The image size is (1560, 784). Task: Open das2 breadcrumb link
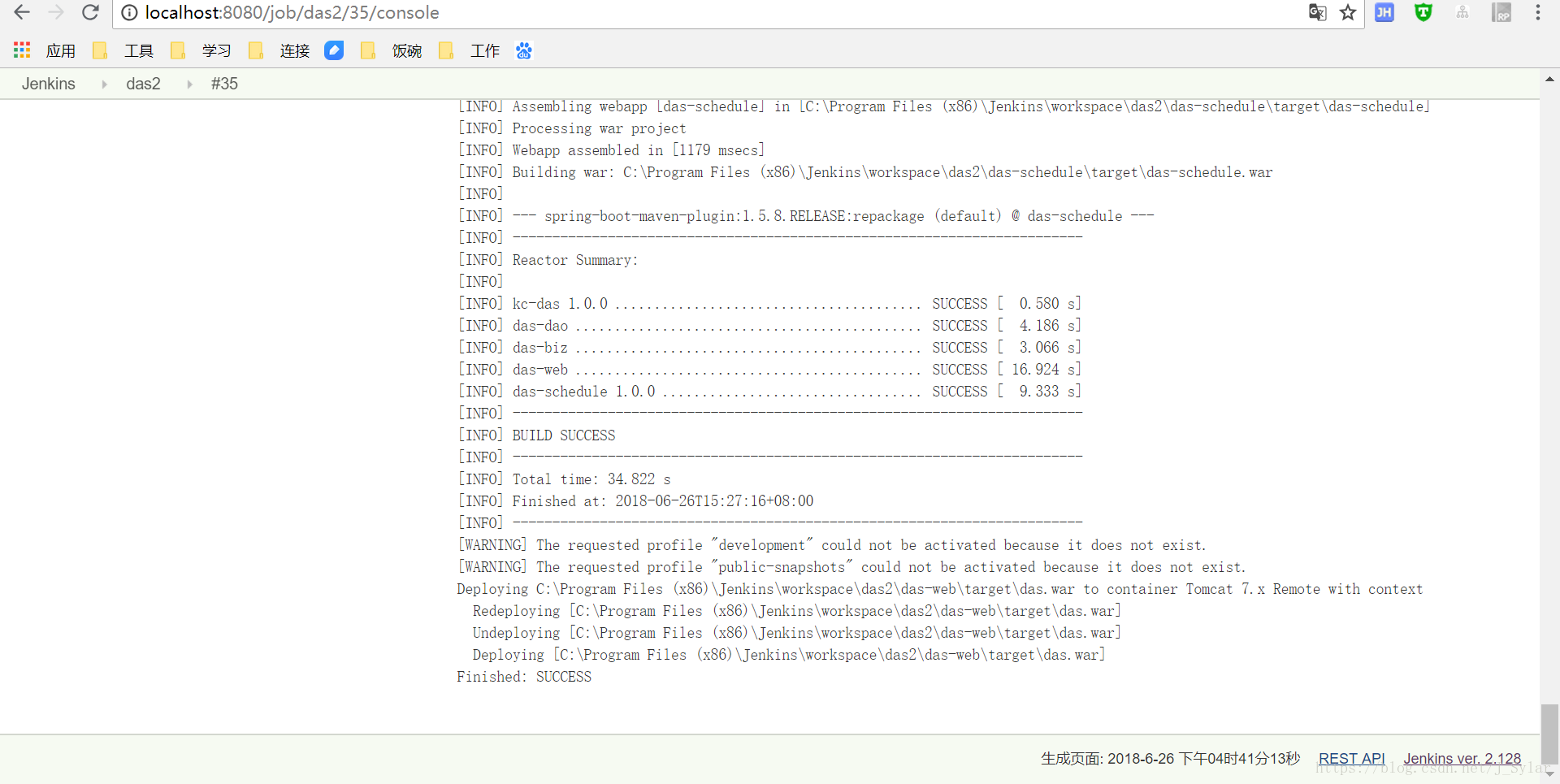[143, 84]
